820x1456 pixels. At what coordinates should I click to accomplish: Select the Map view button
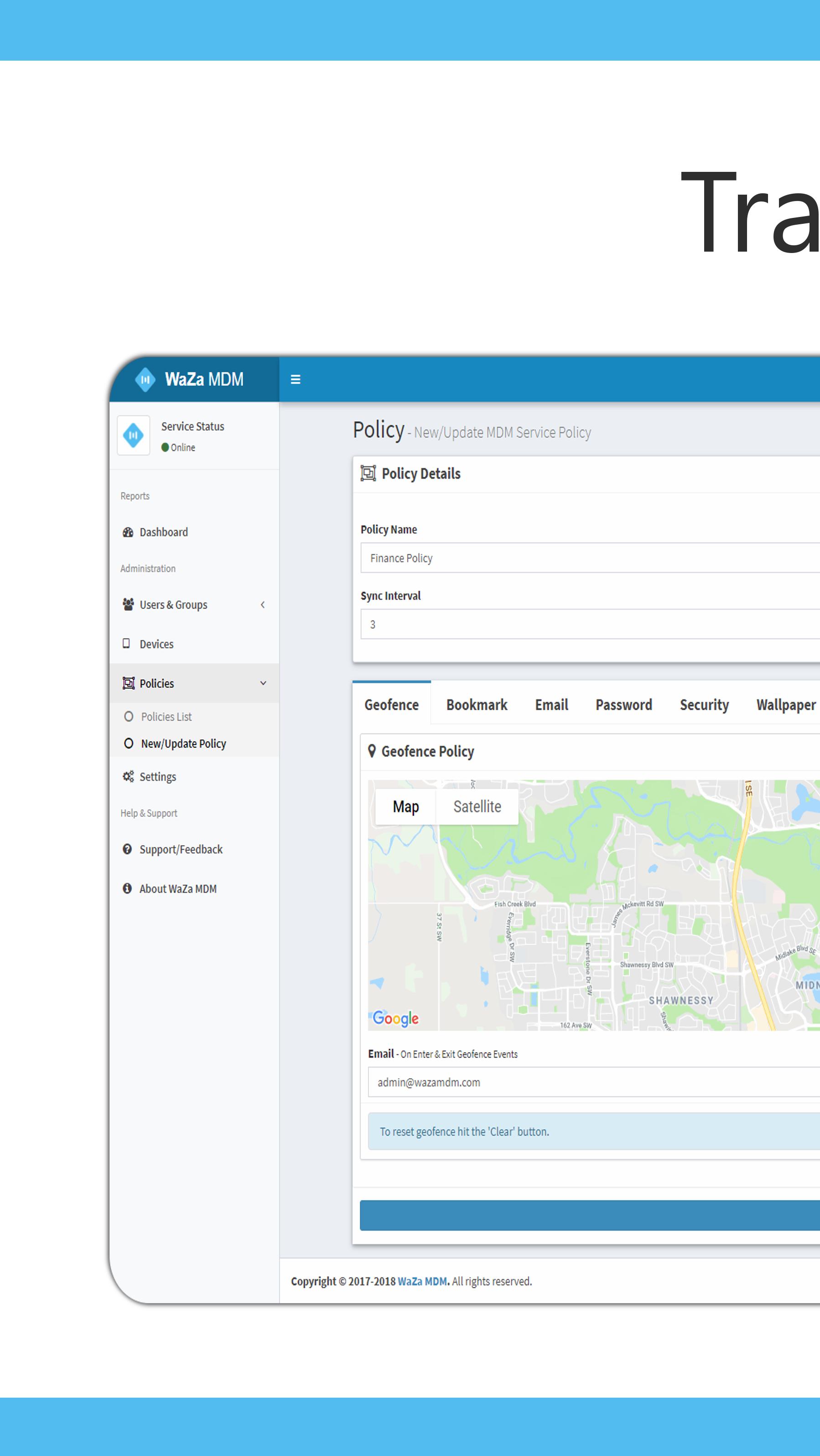tap(405, 806)
